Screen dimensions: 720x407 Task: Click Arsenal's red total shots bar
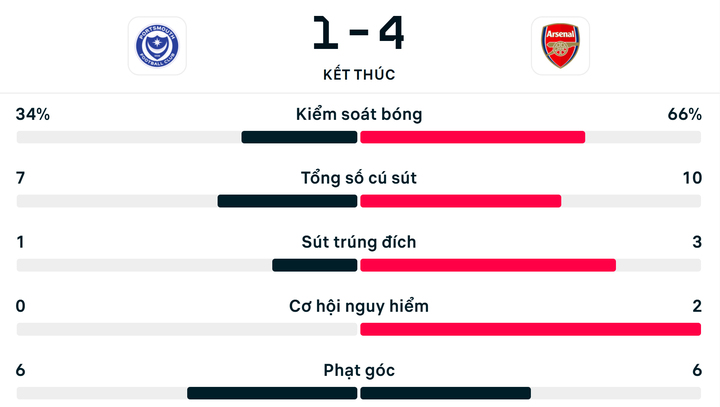coord(460,201)
